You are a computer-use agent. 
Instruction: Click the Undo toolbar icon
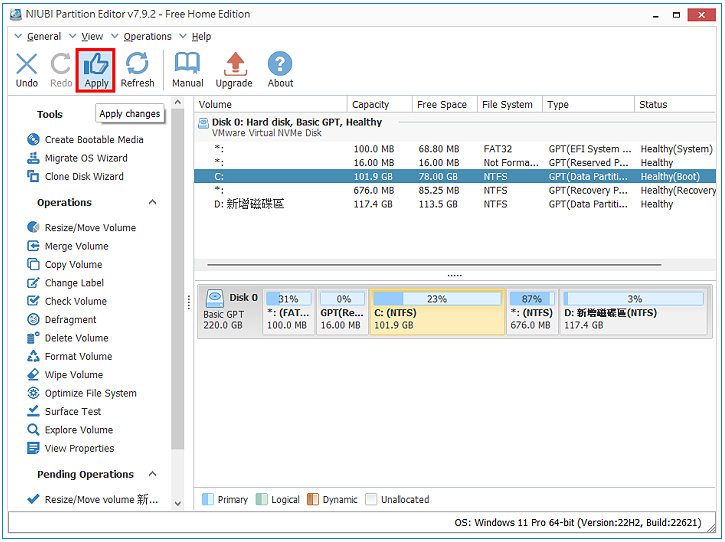(x=26, y=69)
